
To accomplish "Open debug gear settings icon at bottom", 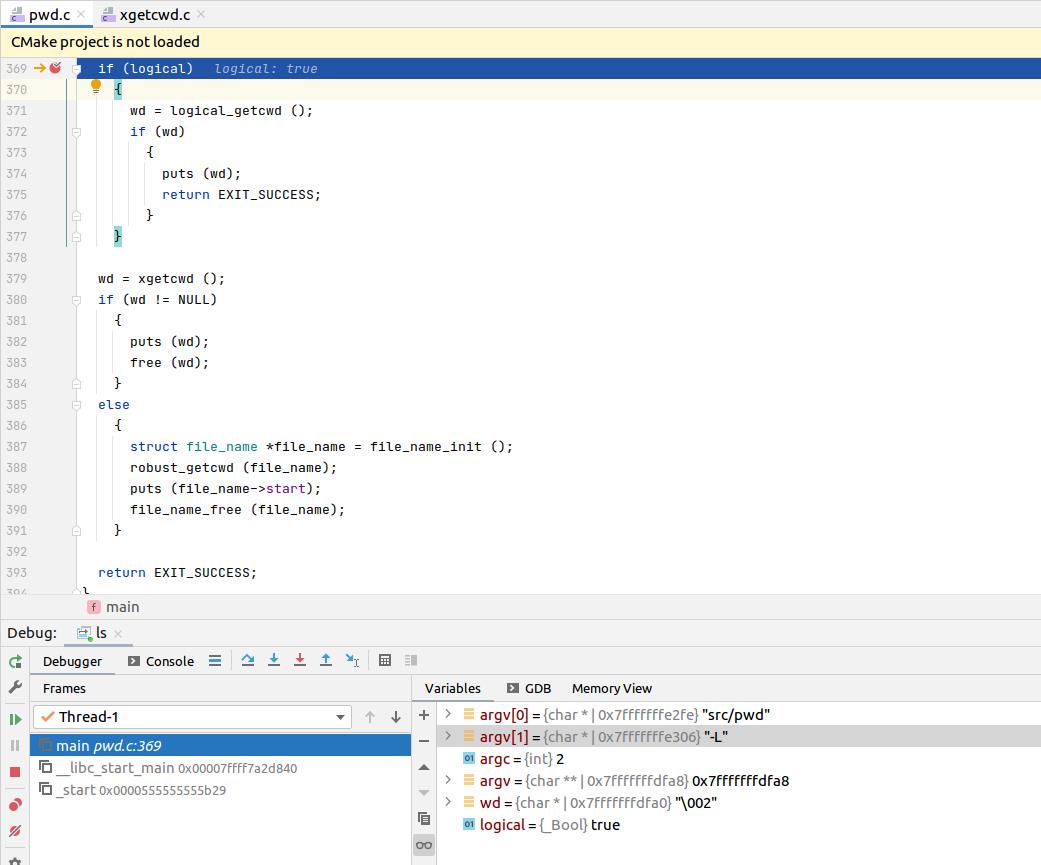I will [x=15, y=860].
